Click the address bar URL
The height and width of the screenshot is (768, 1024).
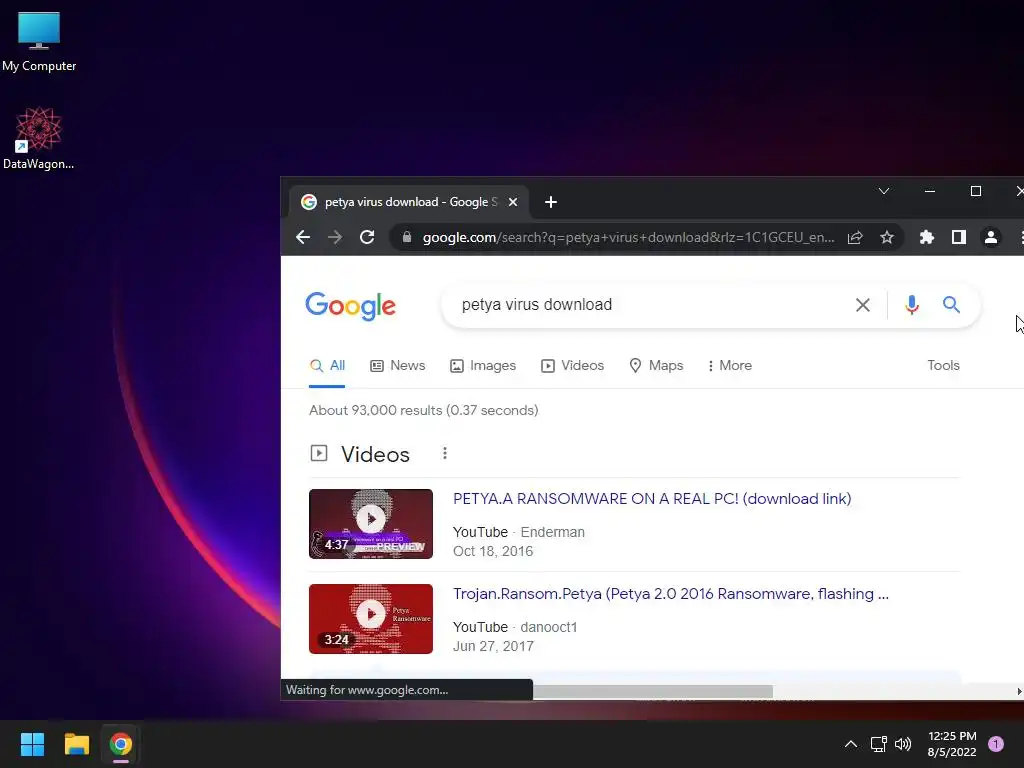(628, 237)
